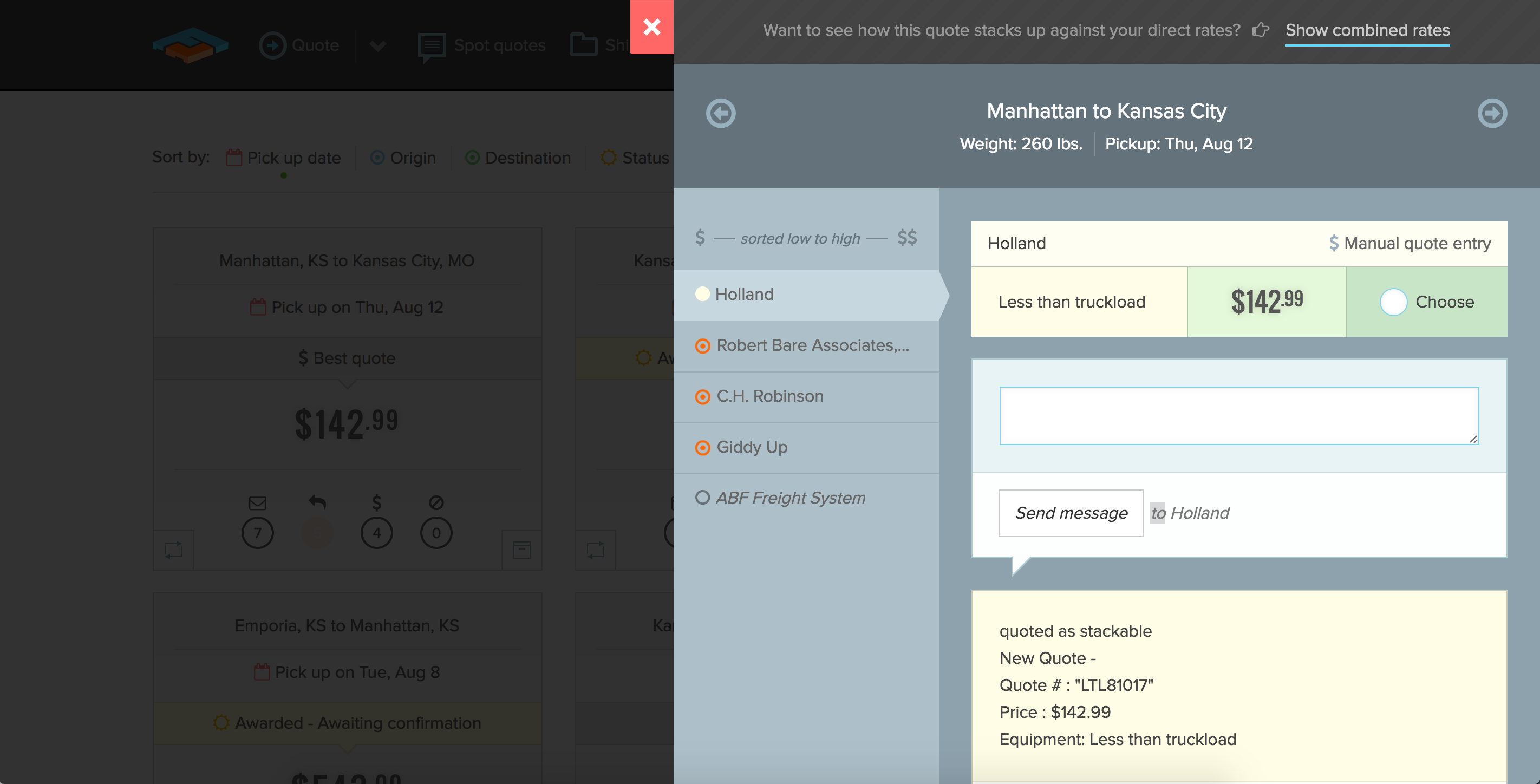Click the Spot quotes chat icon
Image resolution: width=1540 pixels, height=784 pixels.
tap(432, 47)
